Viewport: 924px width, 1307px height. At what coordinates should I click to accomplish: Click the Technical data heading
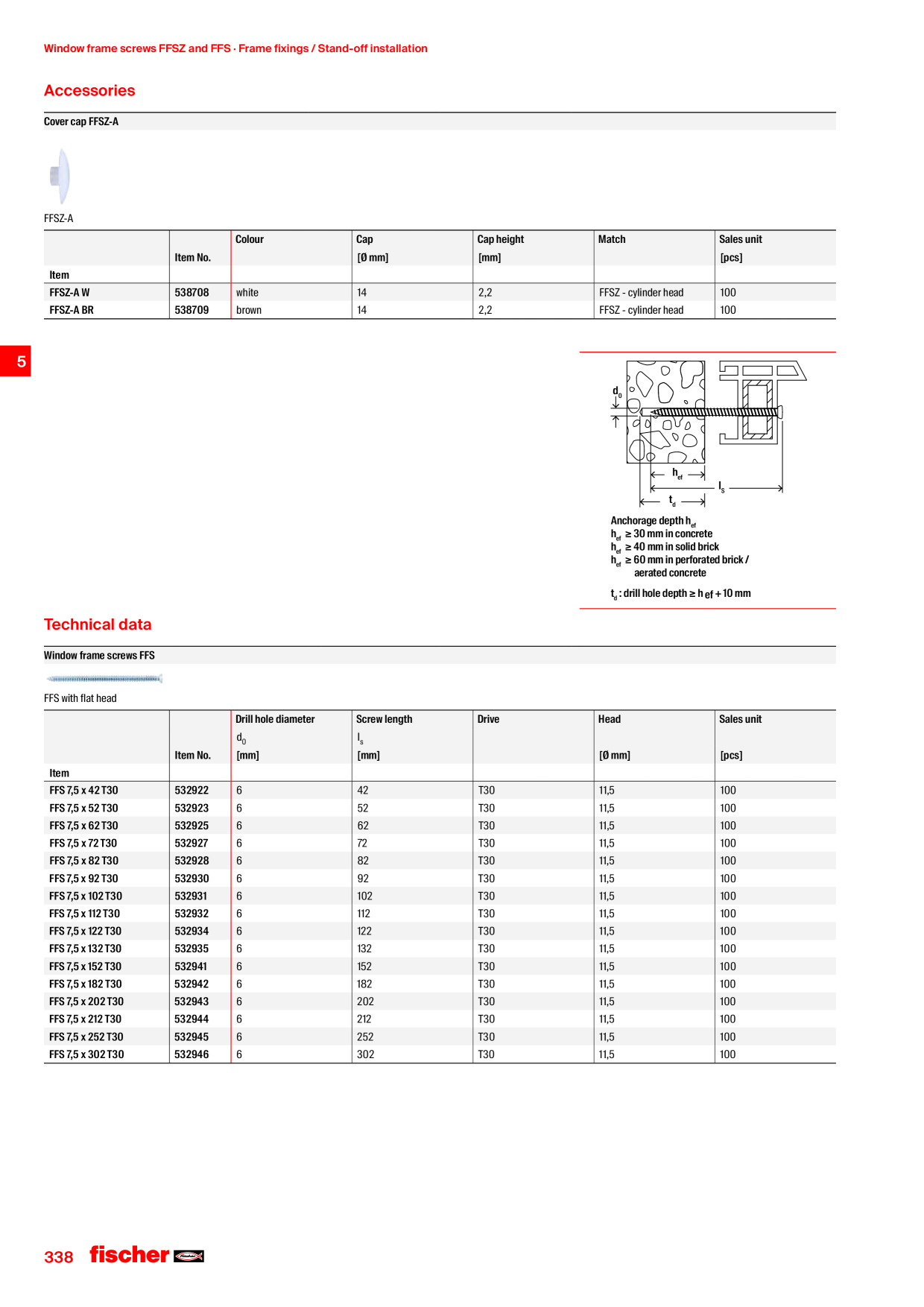98,624
